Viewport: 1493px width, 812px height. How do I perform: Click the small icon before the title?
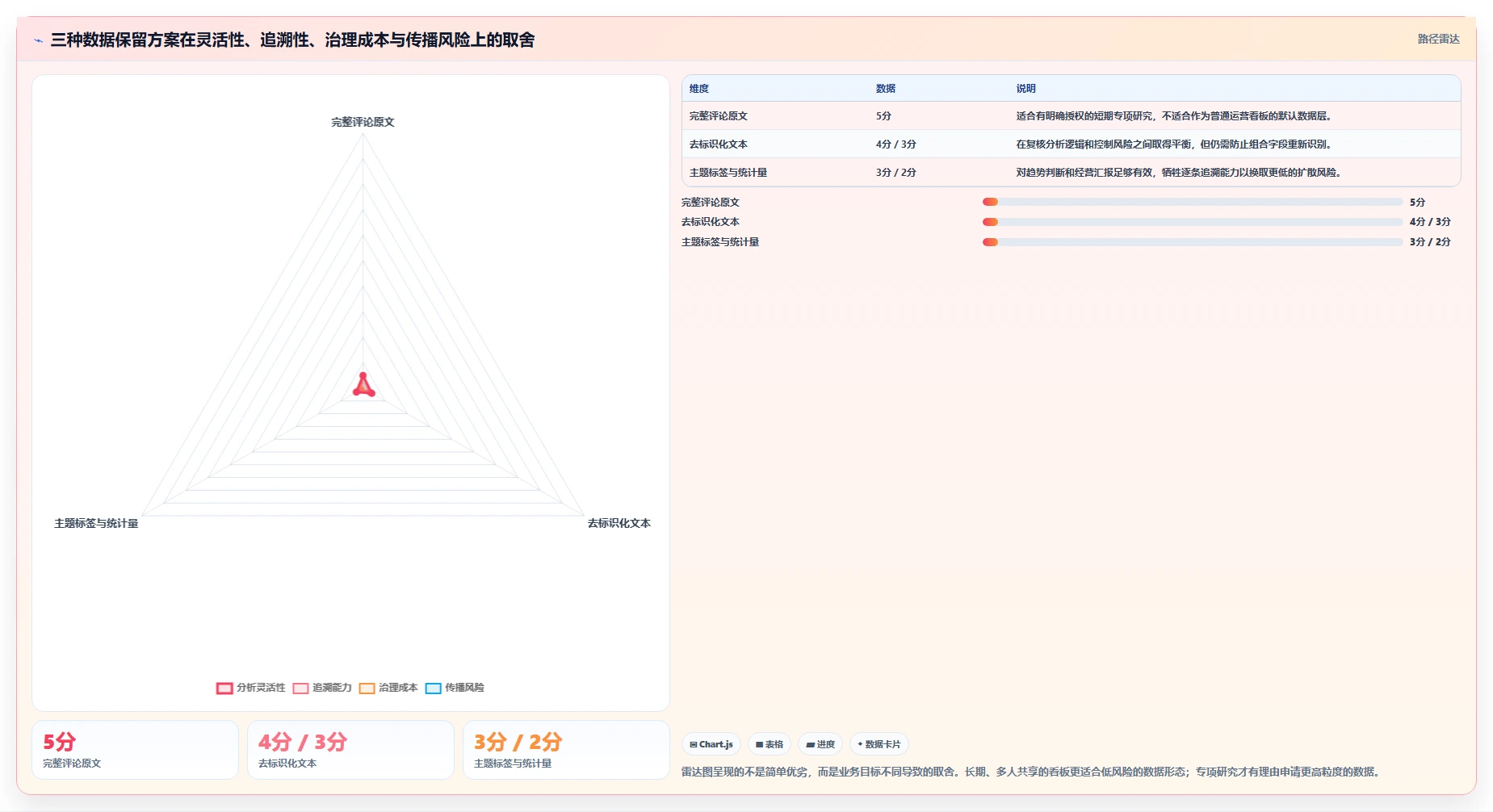[x=38, y=40]
